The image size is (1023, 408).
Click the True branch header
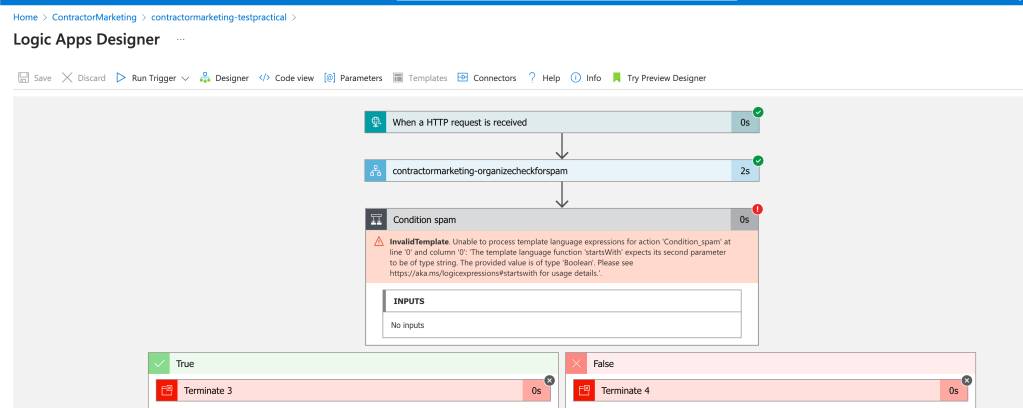coord(353,364)
